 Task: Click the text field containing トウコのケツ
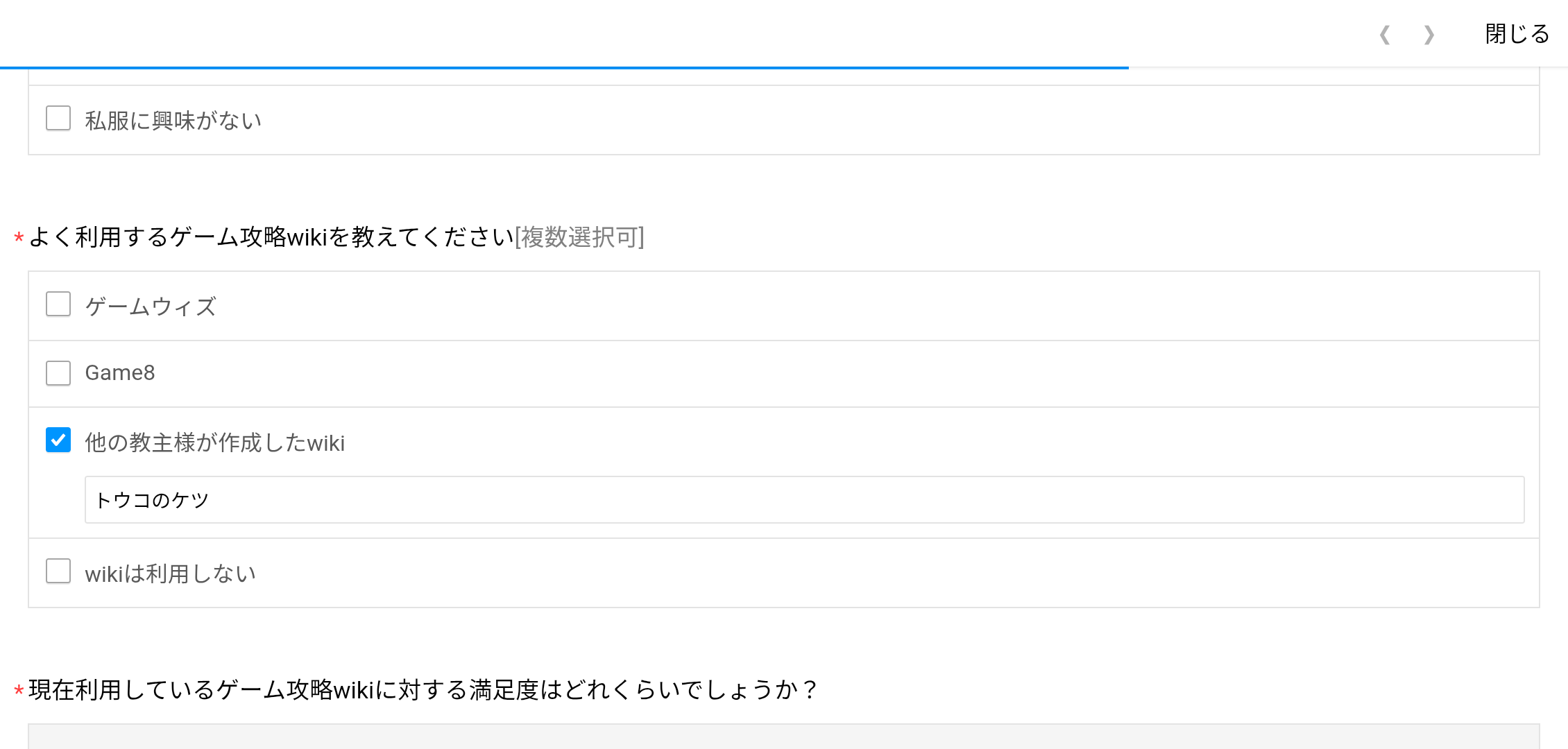(x=803, y=500)
